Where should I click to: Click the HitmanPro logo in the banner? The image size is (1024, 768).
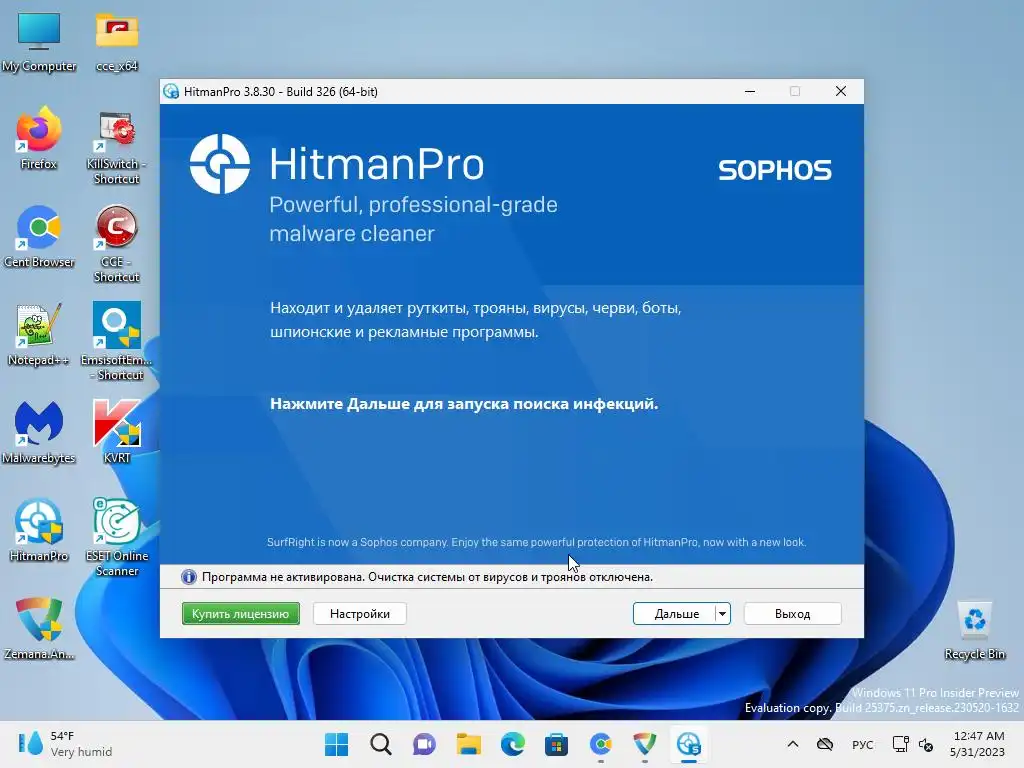coord(219,164)
